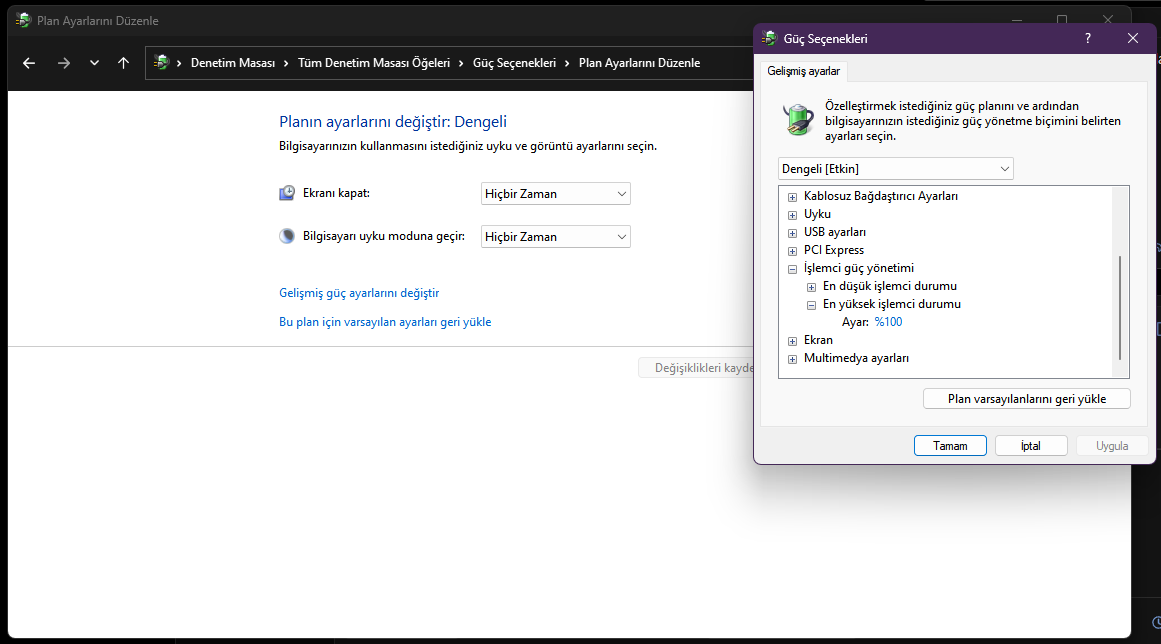This screenshot has height=644, width=1161.
Task: Open the Bilgisayarı uyku moduna geçir dropdown
Action: (x=555, y=237)
